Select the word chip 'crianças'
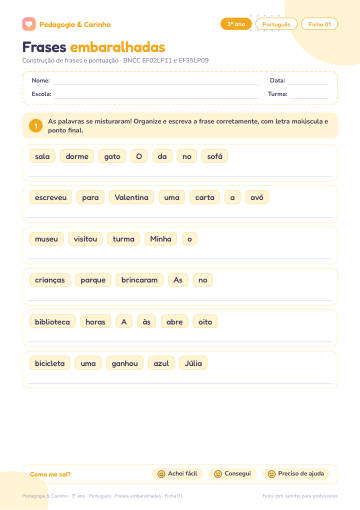The width and height of the screenshot is (360, 510). (50, 280)
